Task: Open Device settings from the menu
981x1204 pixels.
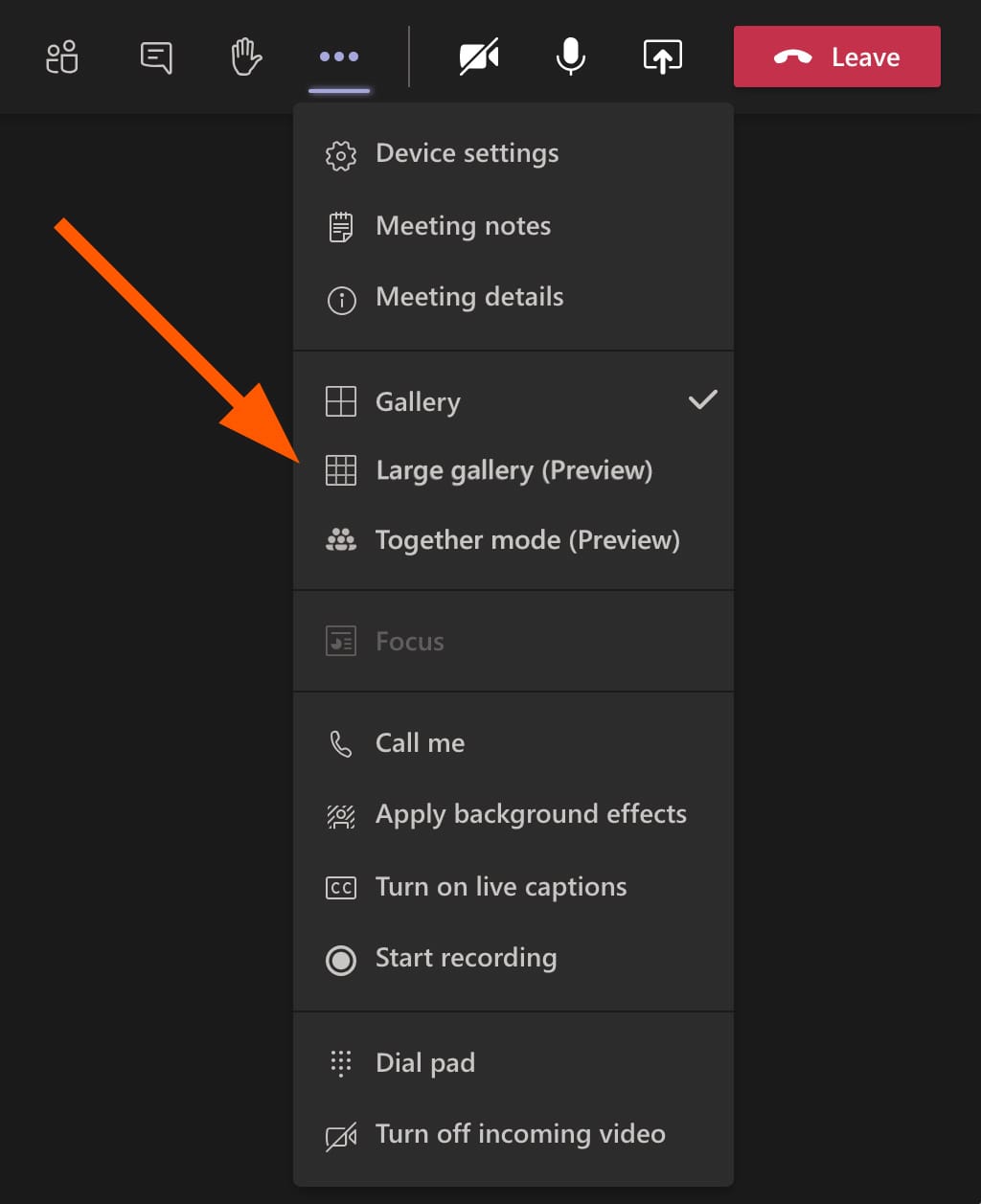Action: click(467, 153)
